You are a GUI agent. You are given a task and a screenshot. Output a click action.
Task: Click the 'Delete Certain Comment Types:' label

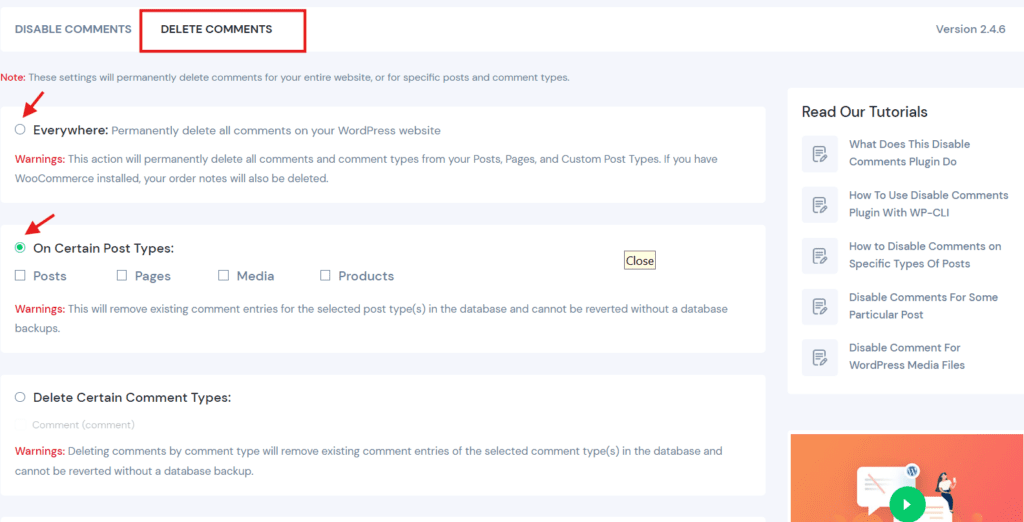pos(132,397)
